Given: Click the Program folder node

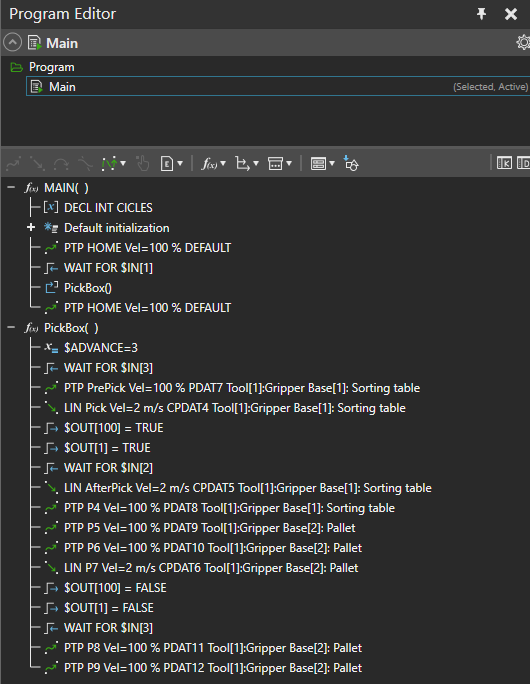Looking at the screenshot, I should click(51, 67).
